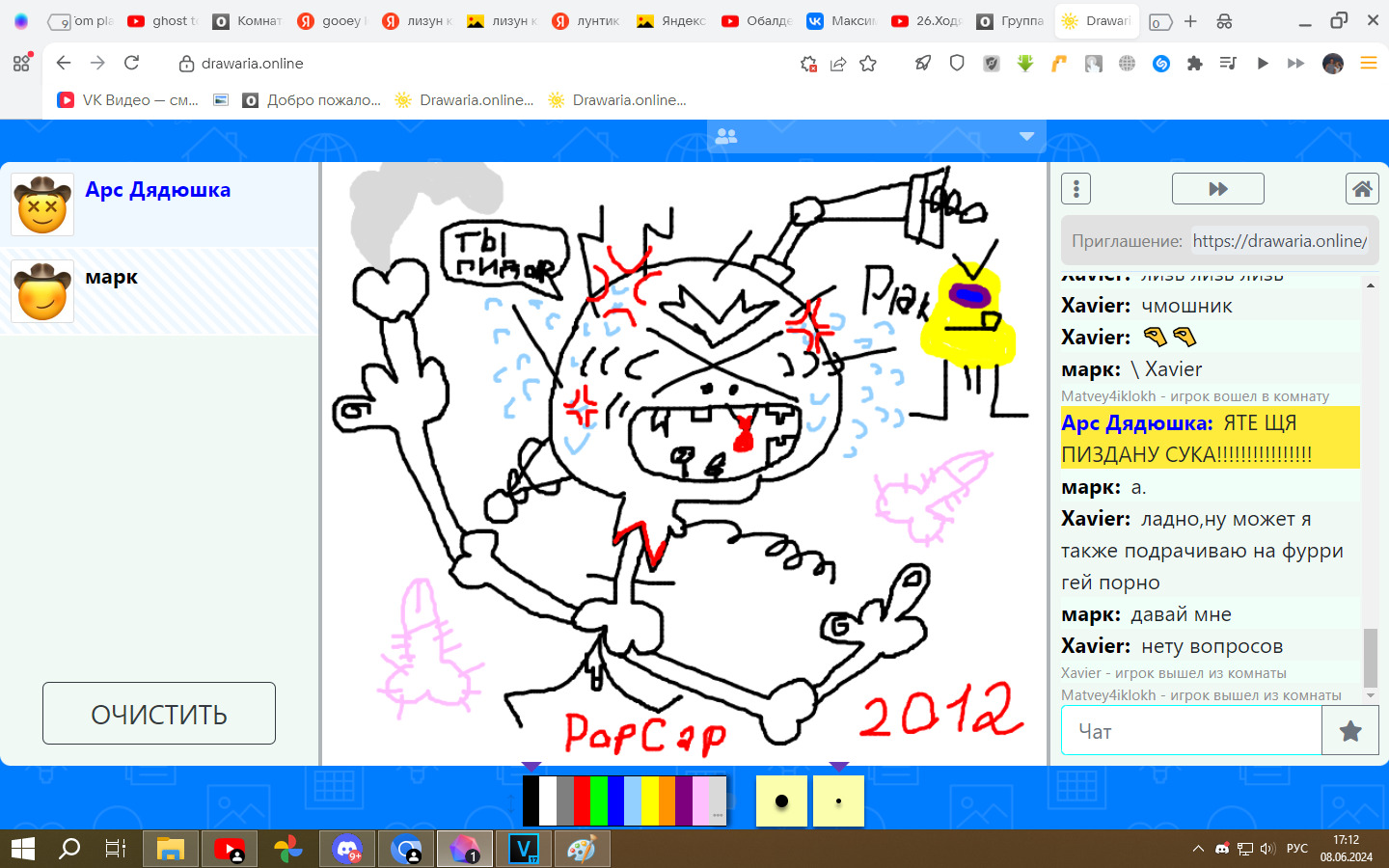Go to the Drawaria home page icon

point(1362,189)
